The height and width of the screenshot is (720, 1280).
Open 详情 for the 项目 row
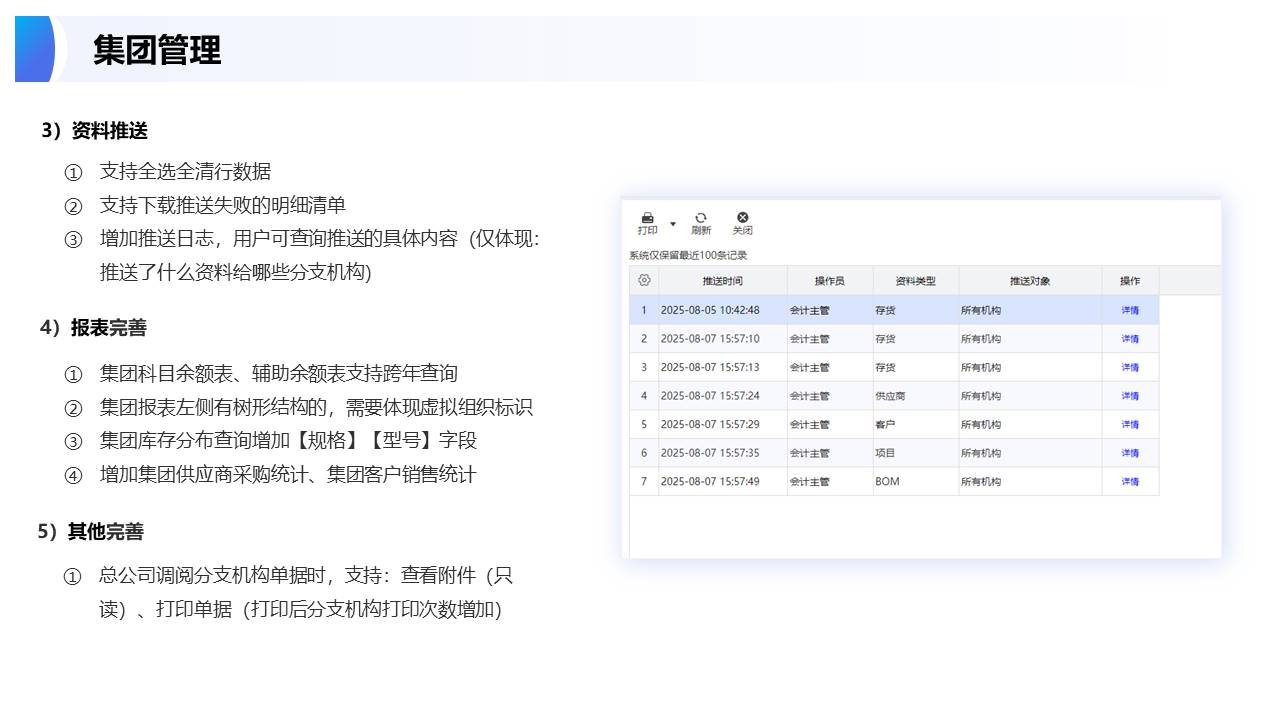(1130, 453)
